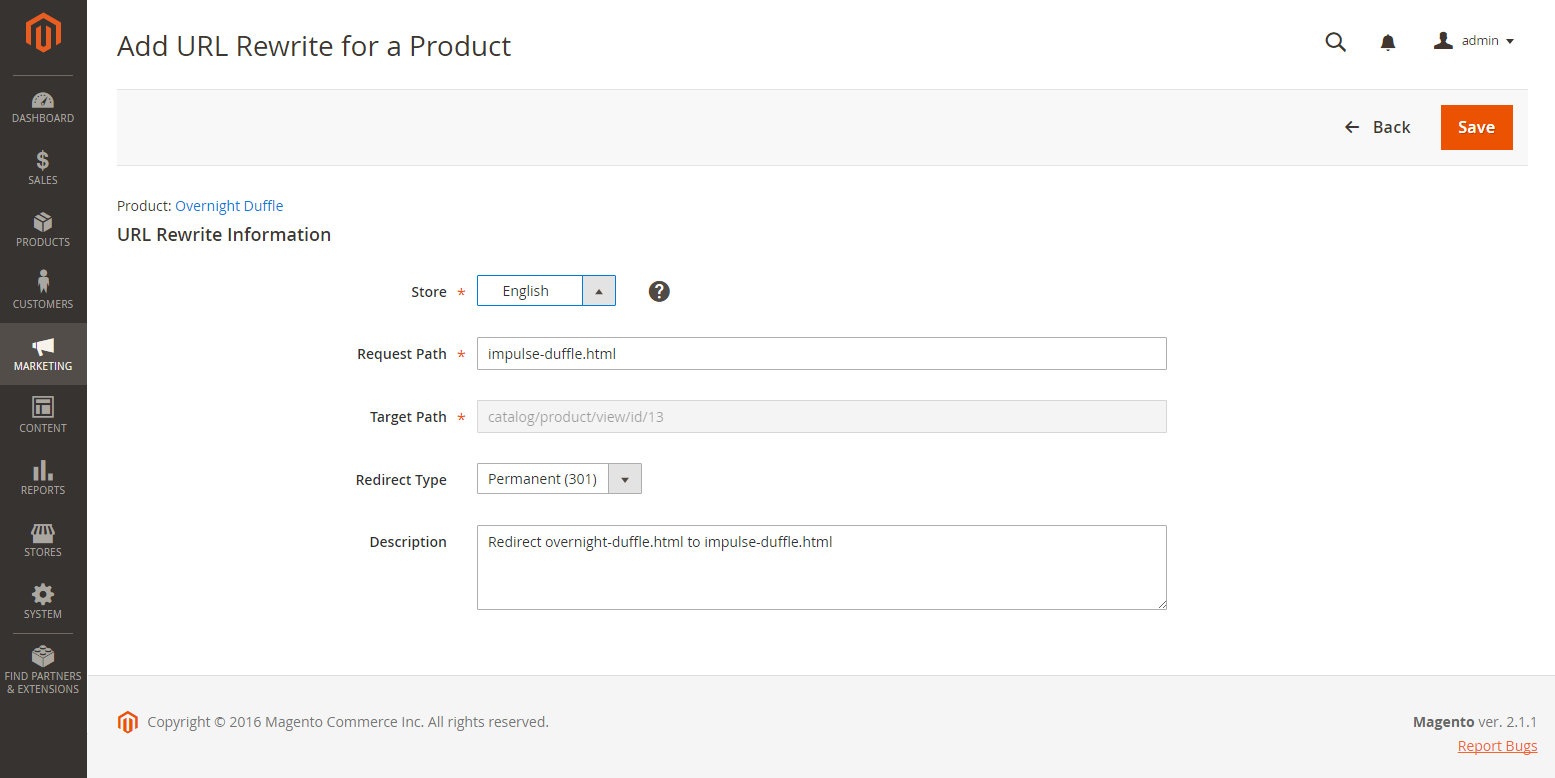Image resolution: width=1555 pixels, height=778 pixels.
Task: Click the 'Request Path' label
Action: click(402, 354)
